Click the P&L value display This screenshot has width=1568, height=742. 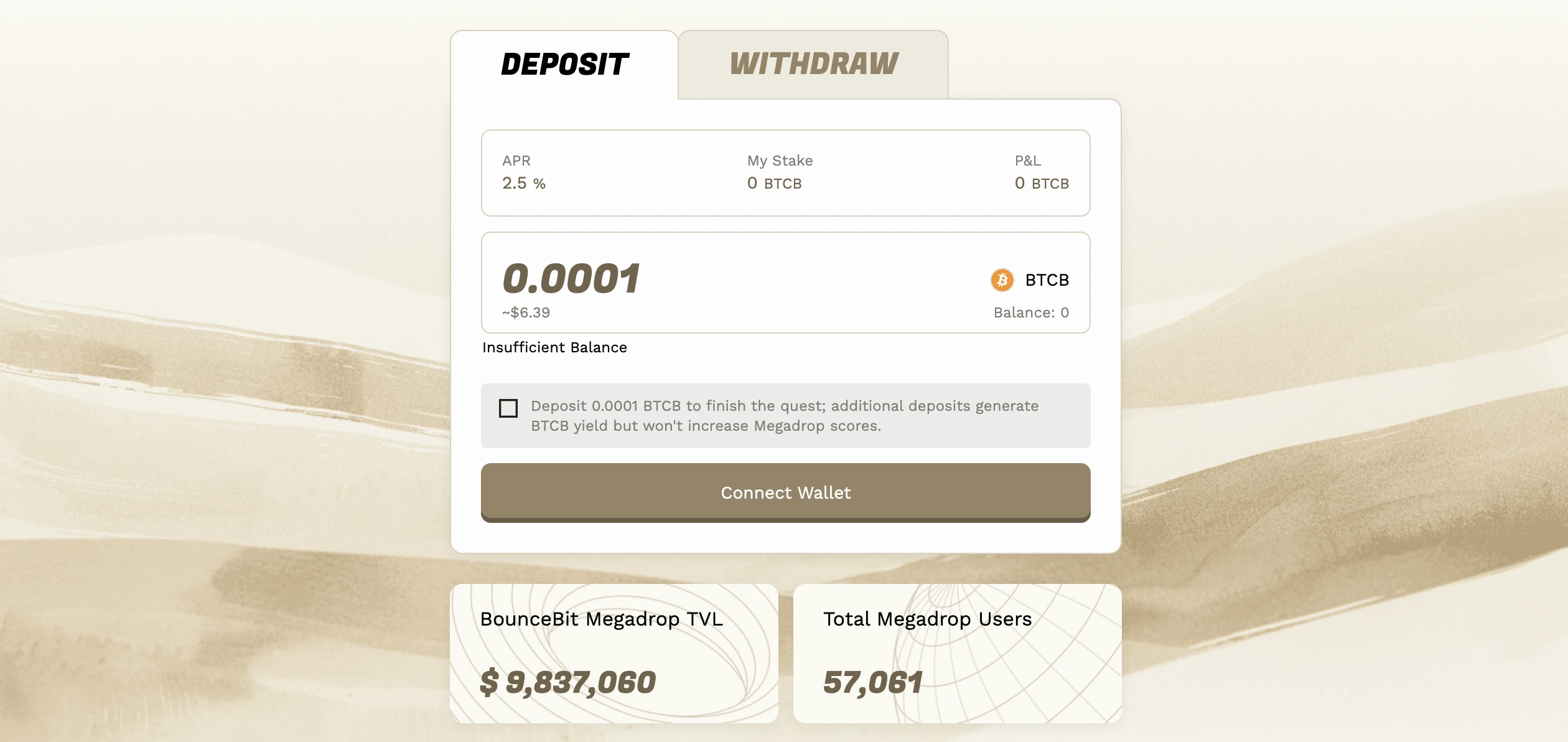coord(1040,183)
